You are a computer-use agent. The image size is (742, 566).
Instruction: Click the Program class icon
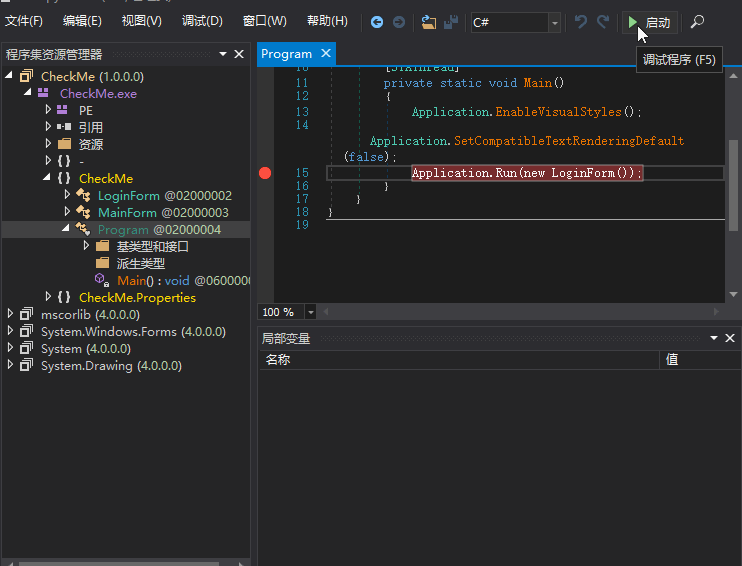83,229
